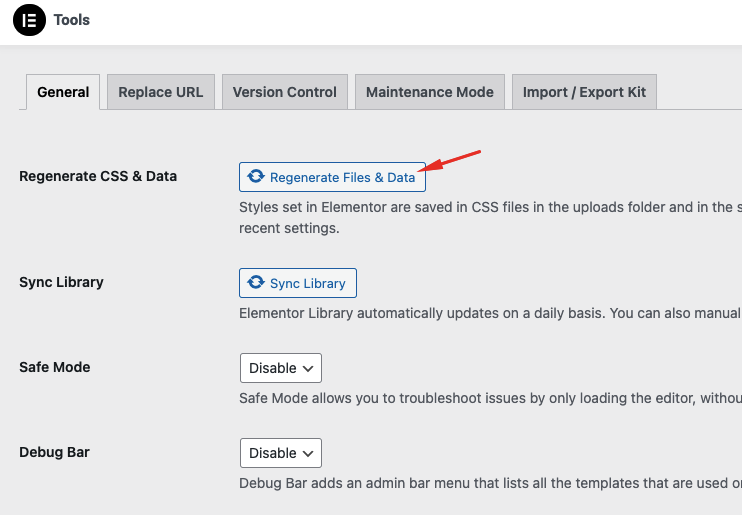742x515 pixels.
Task: Open the General tab
Action: [63, 92]
